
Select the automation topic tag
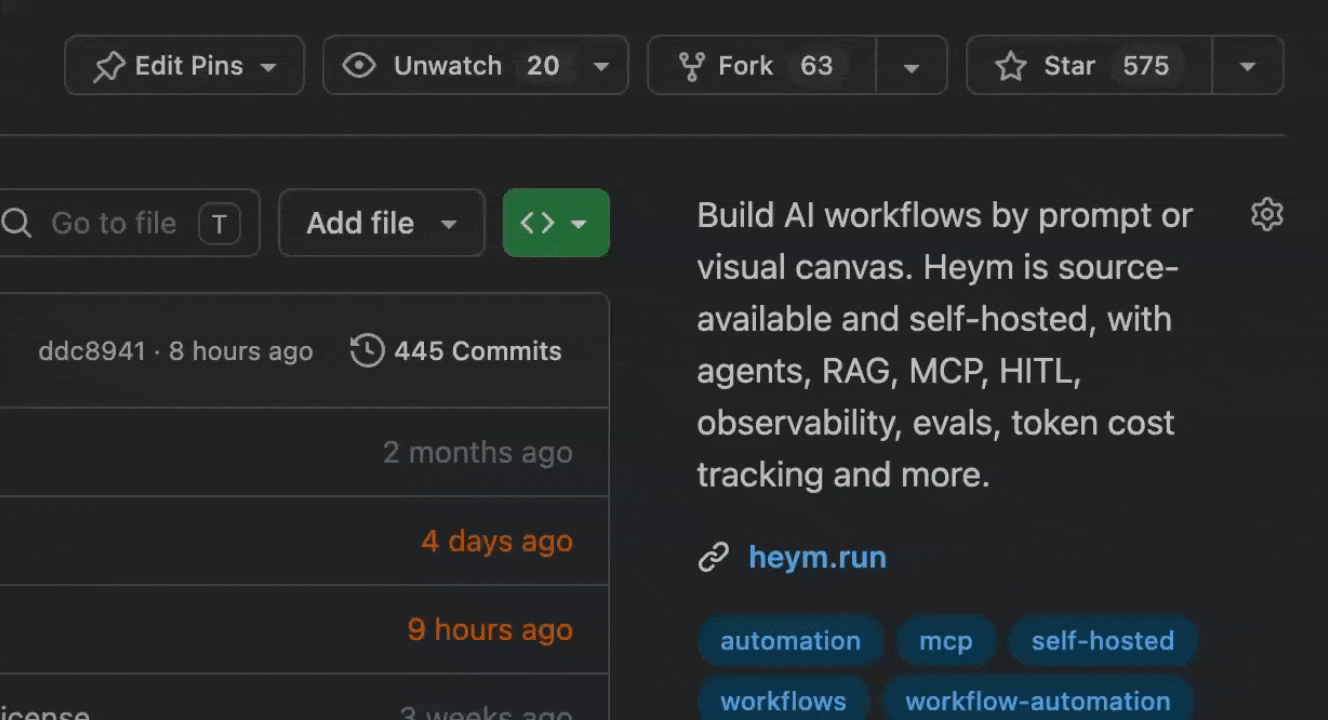[790, 641]
